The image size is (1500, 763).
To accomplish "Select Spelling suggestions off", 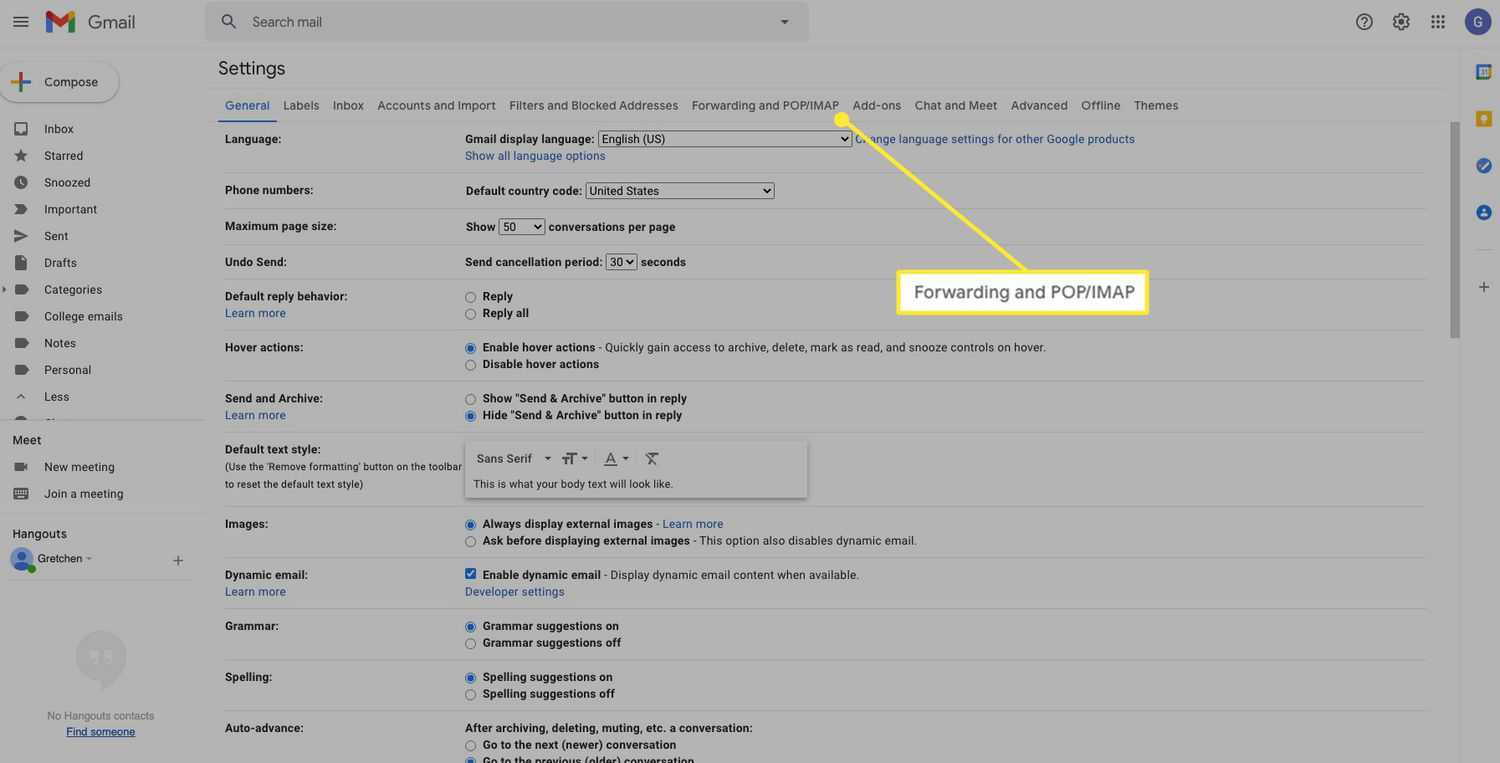I will [x=470, y=694].
